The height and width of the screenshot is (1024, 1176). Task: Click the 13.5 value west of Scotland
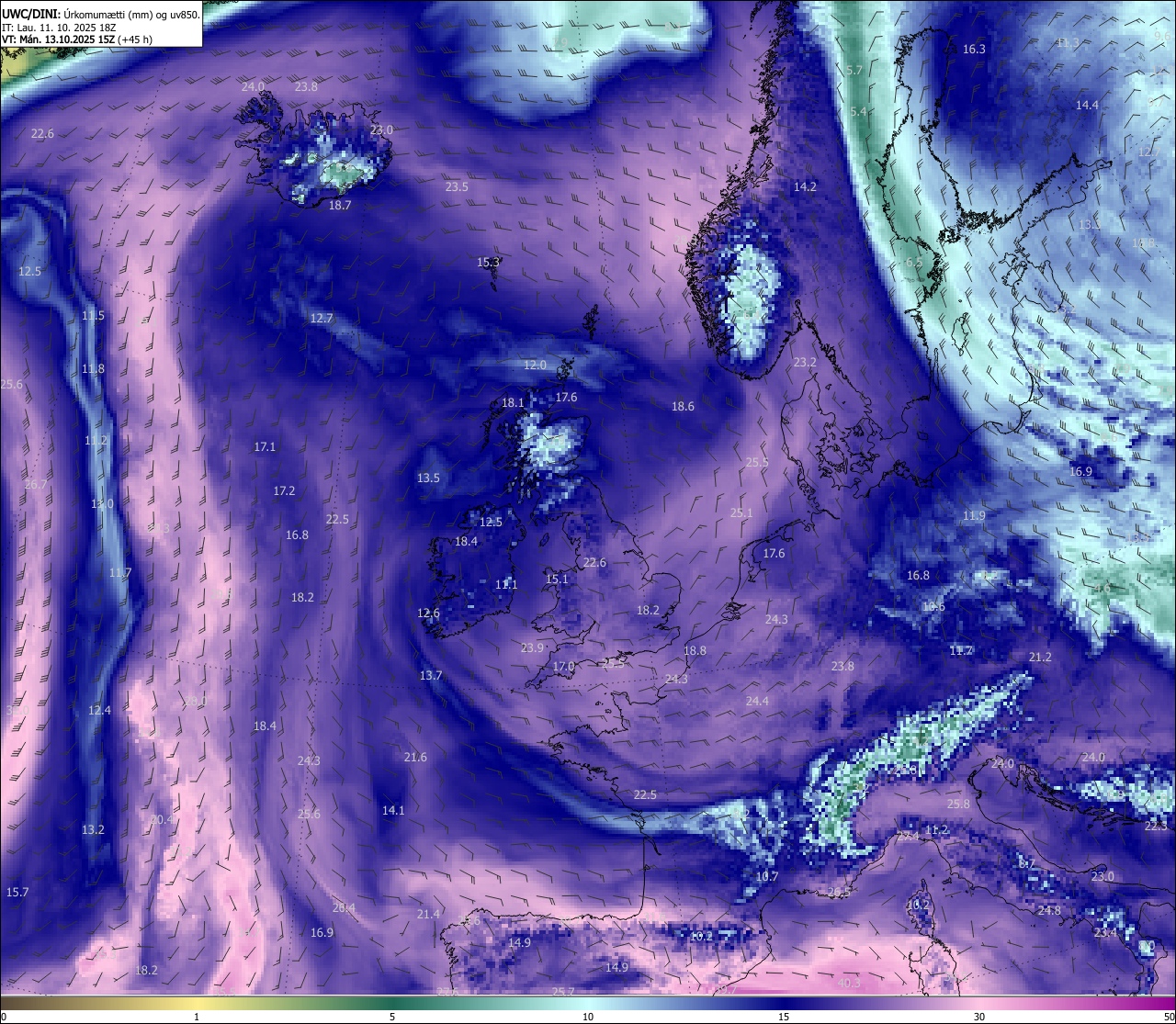428,478
